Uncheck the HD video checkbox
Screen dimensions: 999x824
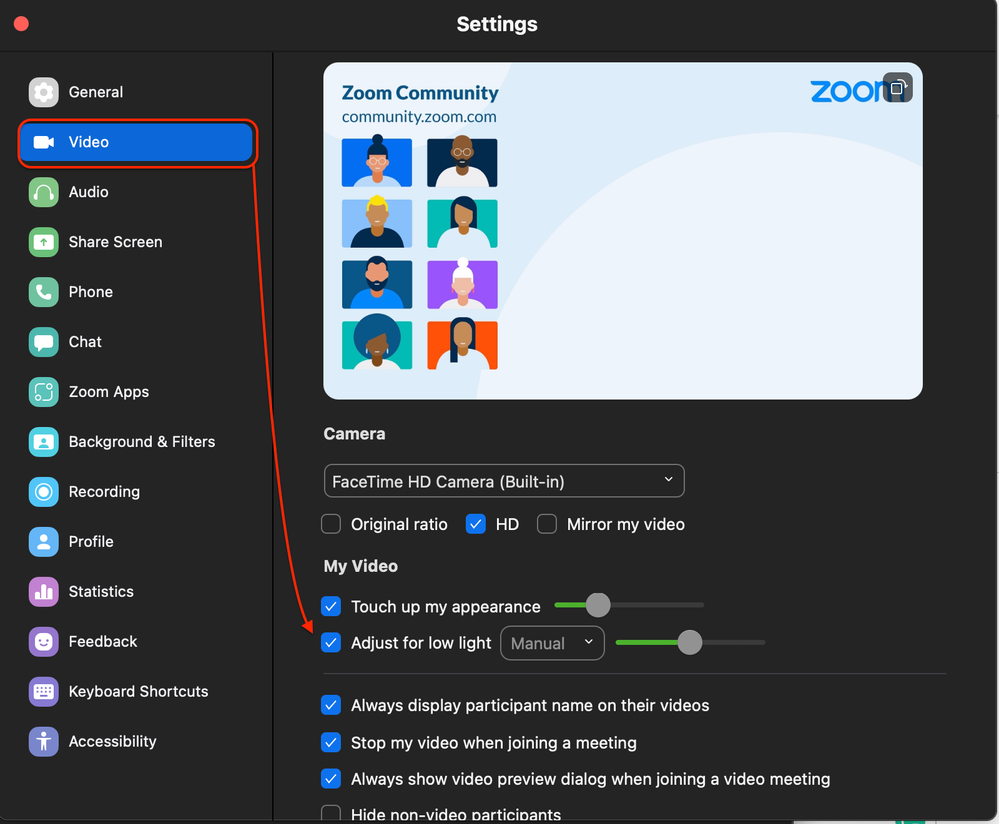(476, 524)
